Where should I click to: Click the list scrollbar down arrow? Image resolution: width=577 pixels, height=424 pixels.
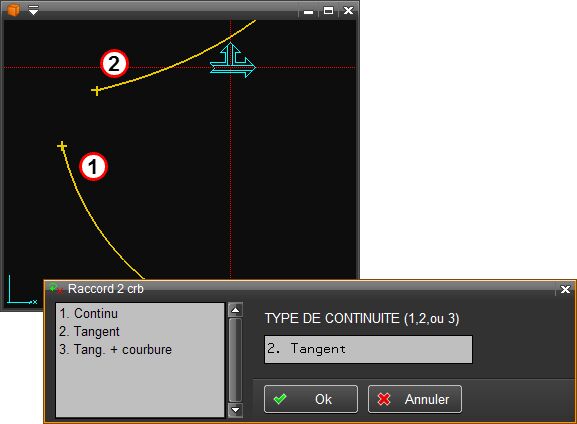(x=236, y=410)
